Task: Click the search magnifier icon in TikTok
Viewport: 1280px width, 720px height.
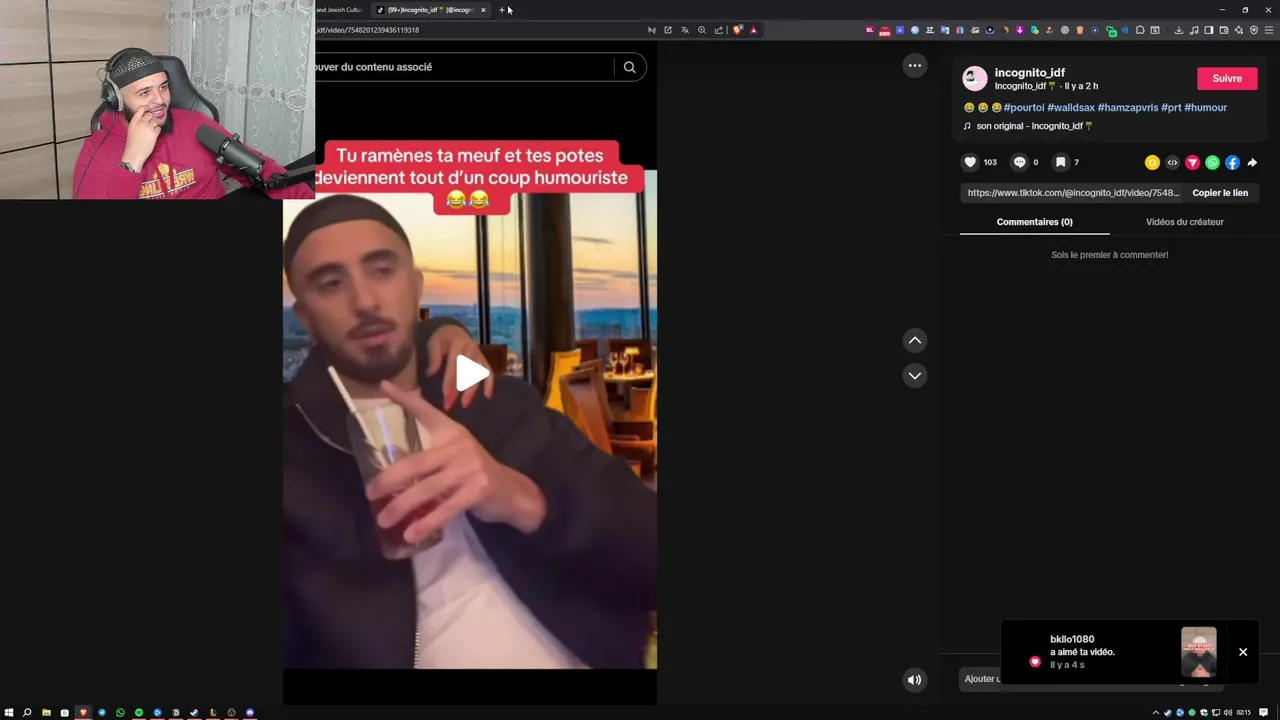Action: click(629, 67)
